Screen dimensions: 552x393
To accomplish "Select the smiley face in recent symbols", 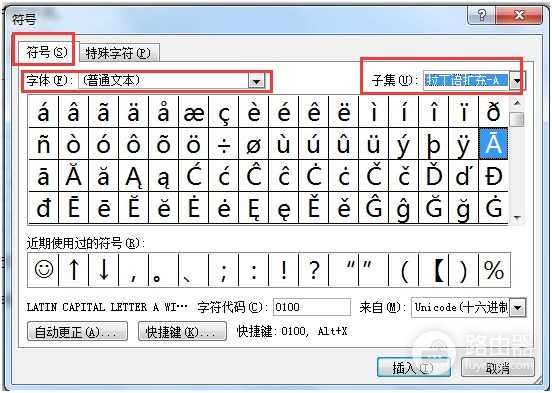I will pyautogui.click(x=44, y=270).
